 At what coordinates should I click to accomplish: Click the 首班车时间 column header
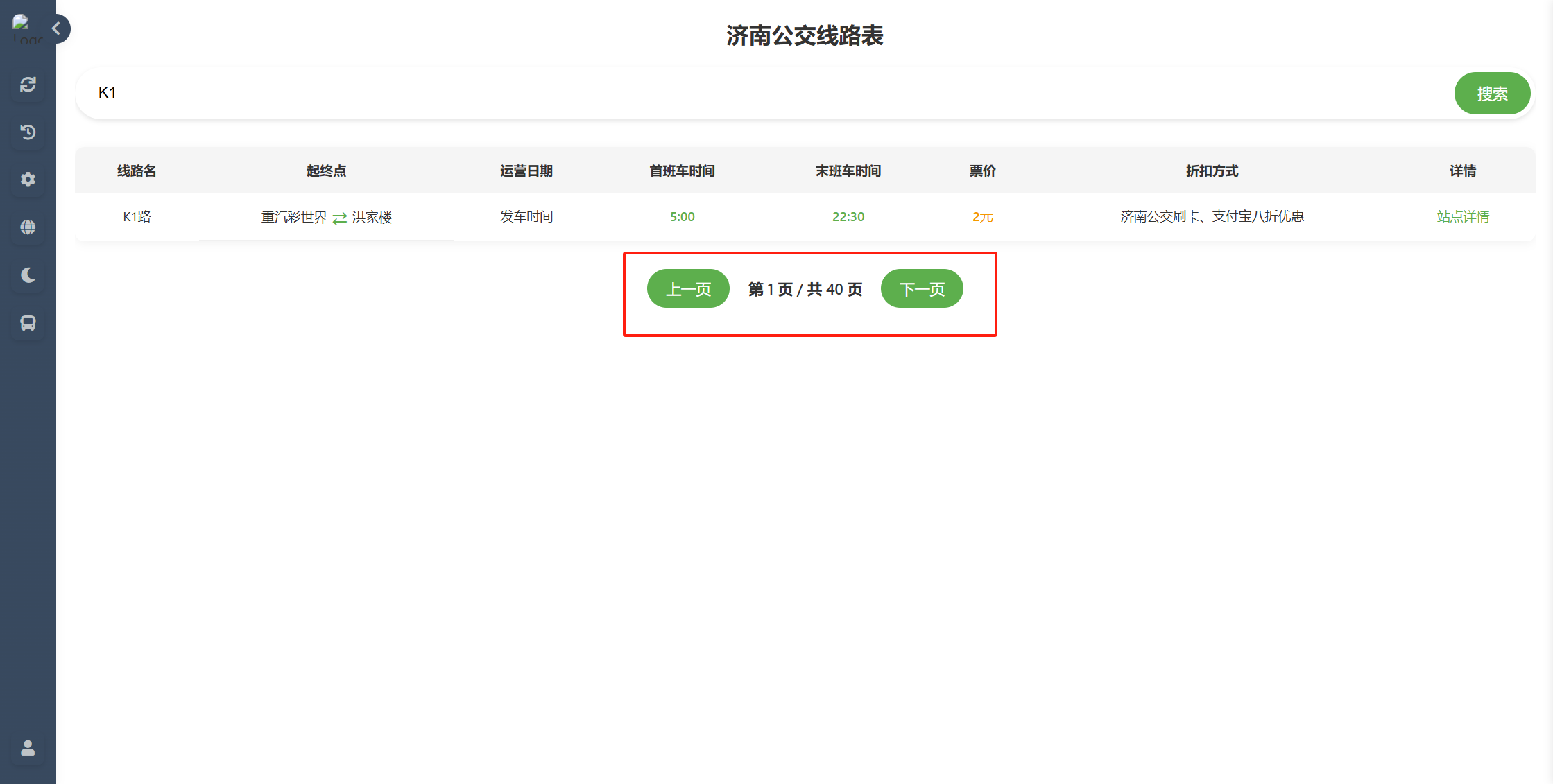(682, 171)
